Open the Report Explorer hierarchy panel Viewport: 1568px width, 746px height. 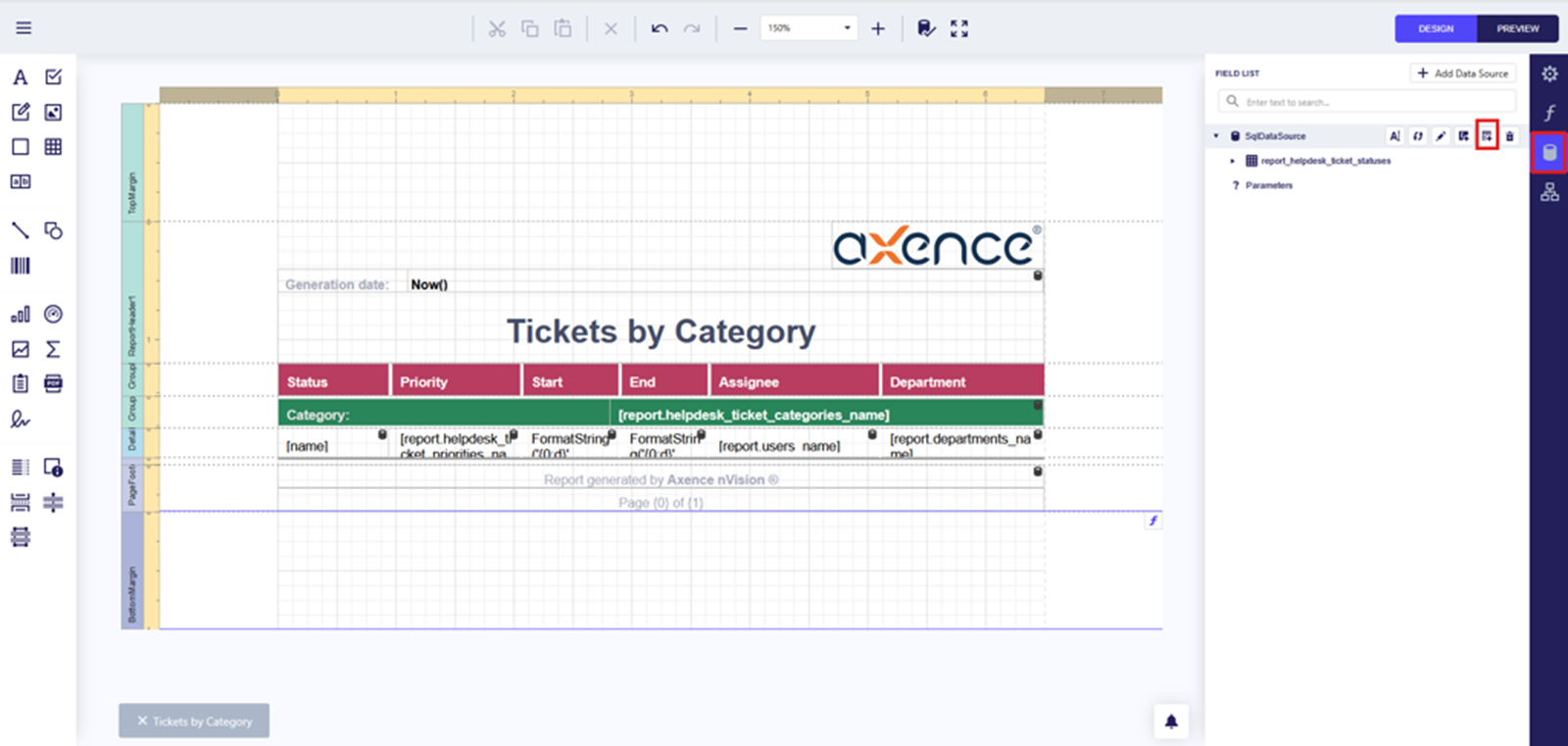pyautogui.click(x=1549, y=192)
